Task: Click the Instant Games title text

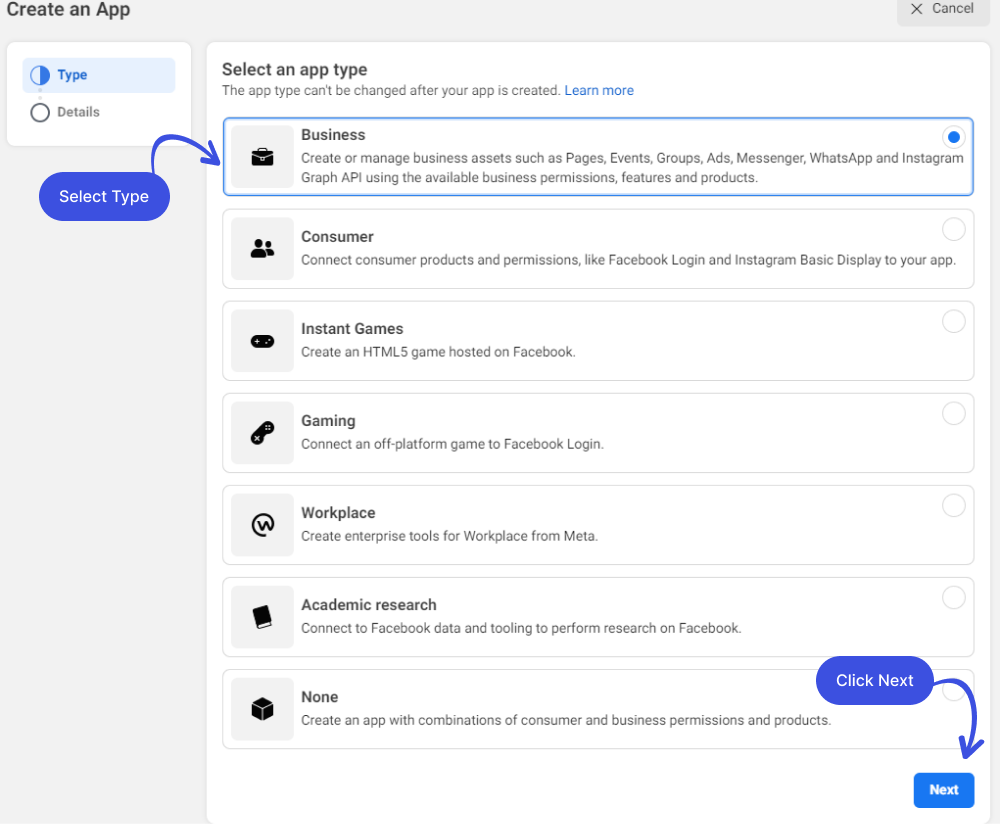Action: click(352, 328)
